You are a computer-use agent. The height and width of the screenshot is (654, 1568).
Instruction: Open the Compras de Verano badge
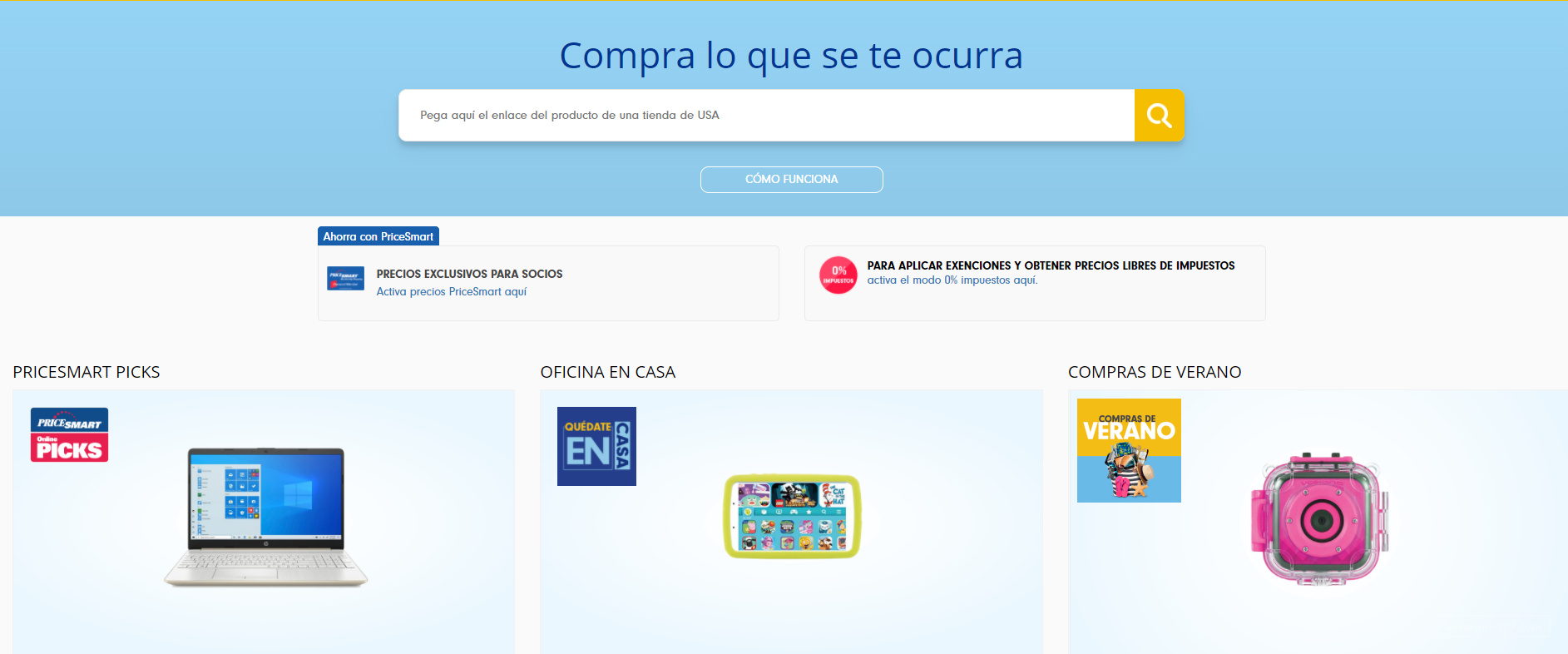point(1129,450)
